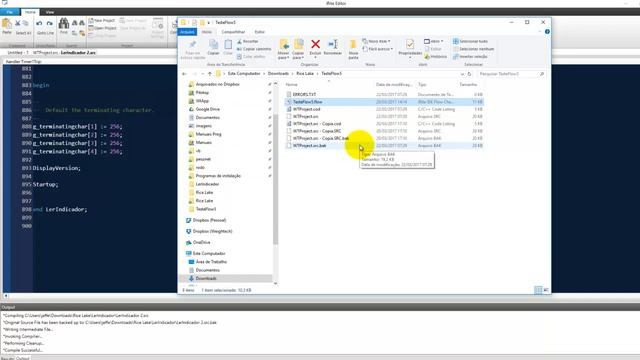The height and width of the screenshot is (360, 640).
Task: Select the Home tab in iRite Editor
Action: pos(30,12)
